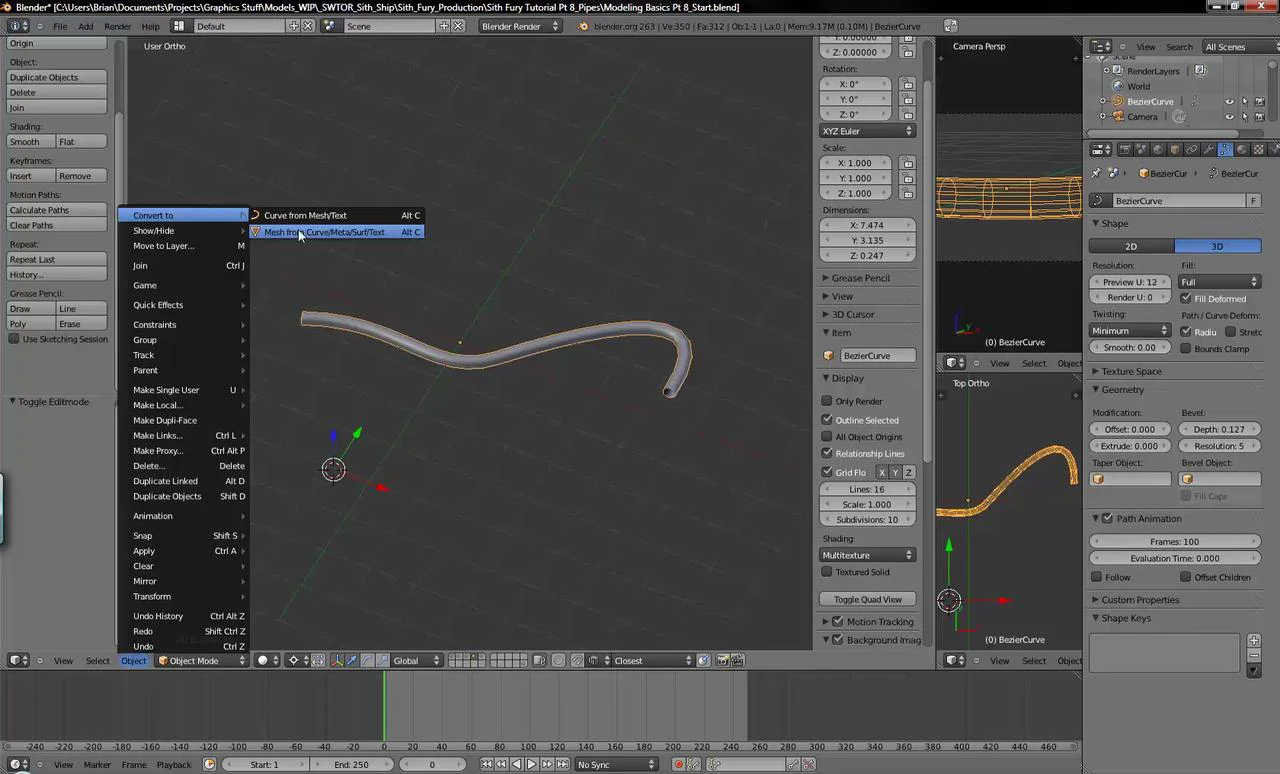Toggle BezierCurve restrict render camera icon

click(1262, 101)
